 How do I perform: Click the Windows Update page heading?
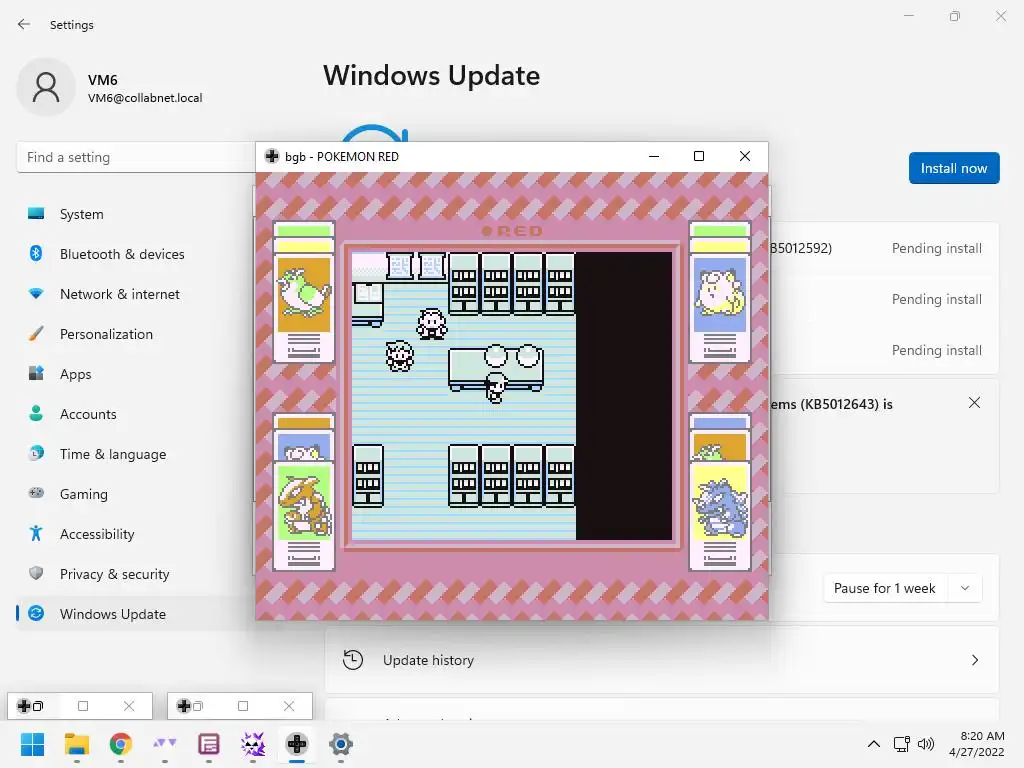pos(431,75)
